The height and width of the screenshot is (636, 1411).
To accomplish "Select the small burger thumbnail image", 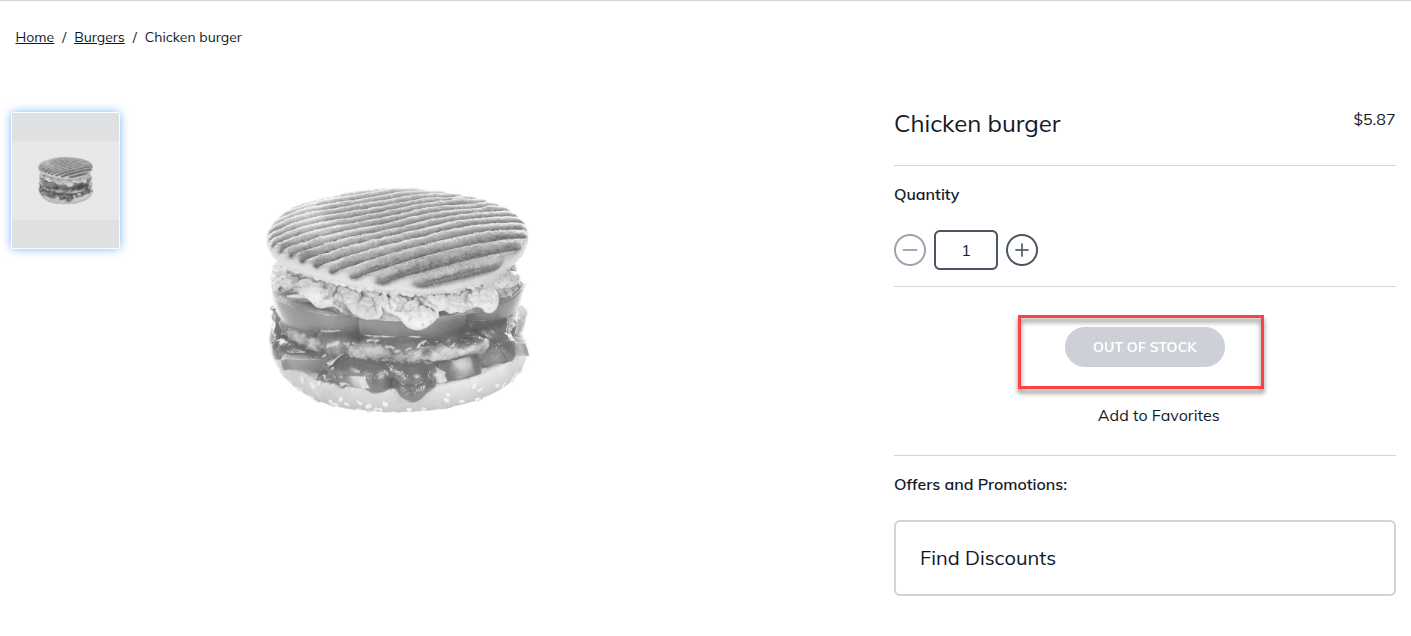I will [x=65, y=180].
